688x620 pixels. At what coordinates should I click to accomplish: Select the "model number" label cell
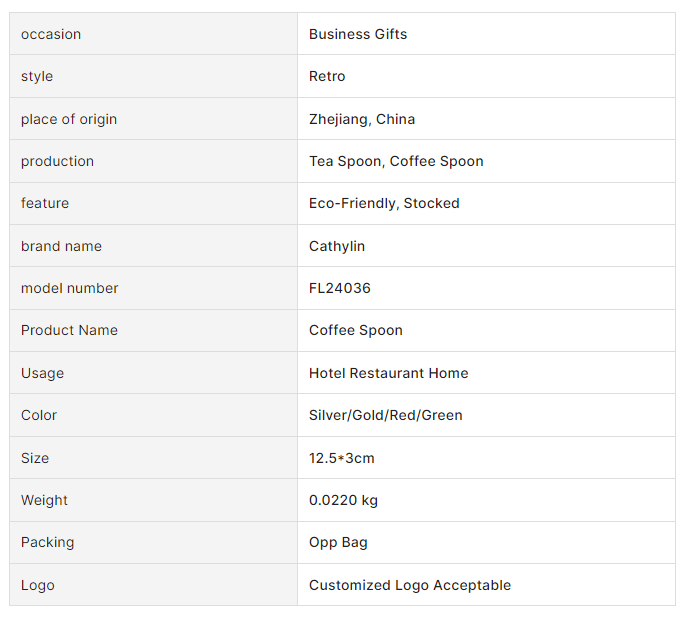[70, 288]
